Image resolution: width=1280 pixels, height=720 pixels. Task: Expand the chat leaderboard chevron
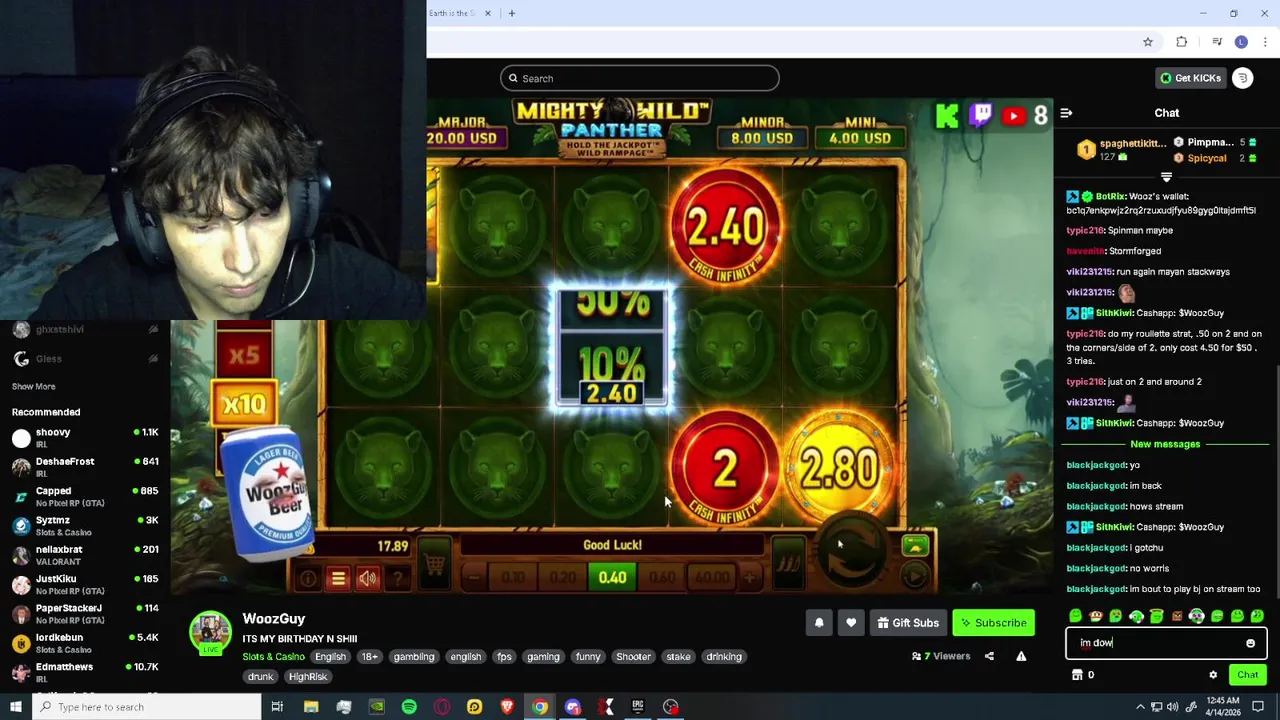point(1166,177)
